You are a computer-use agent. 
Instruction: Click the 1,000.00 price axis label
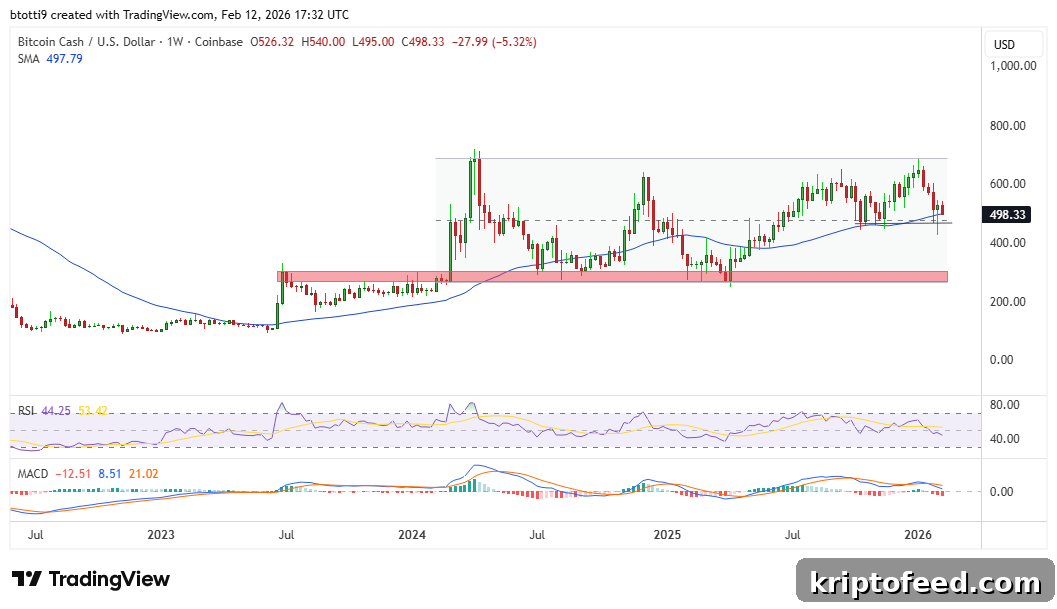coord(1013,65)
